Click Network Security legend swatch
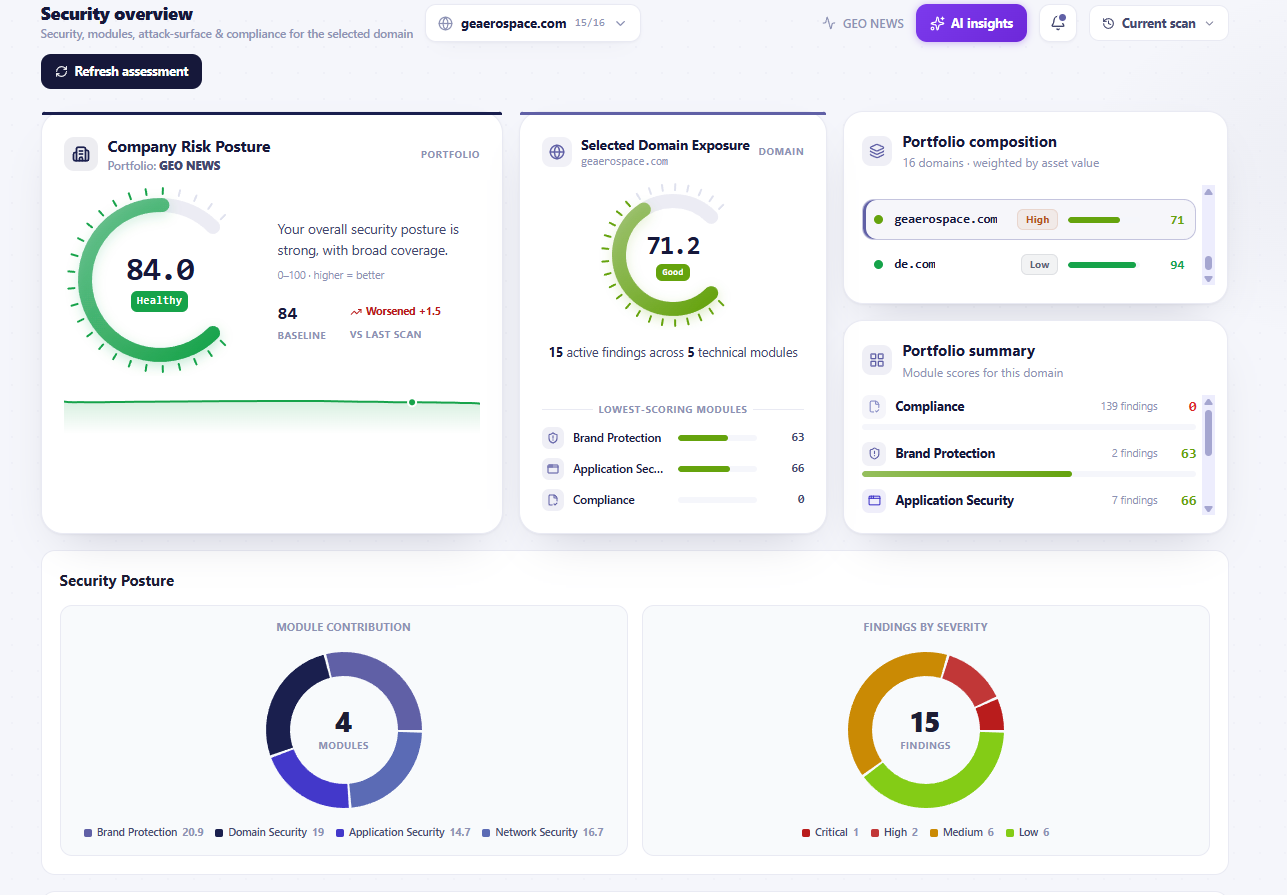 (486, 833)
